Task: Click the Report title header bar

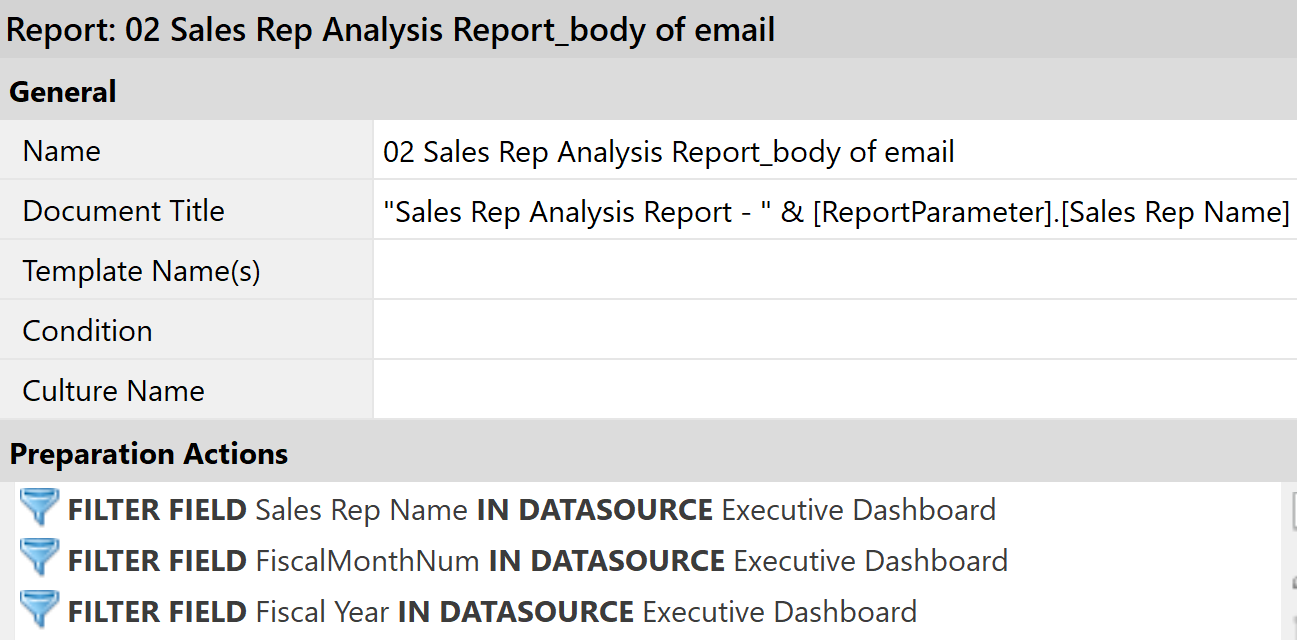Action: pos(390,30)
